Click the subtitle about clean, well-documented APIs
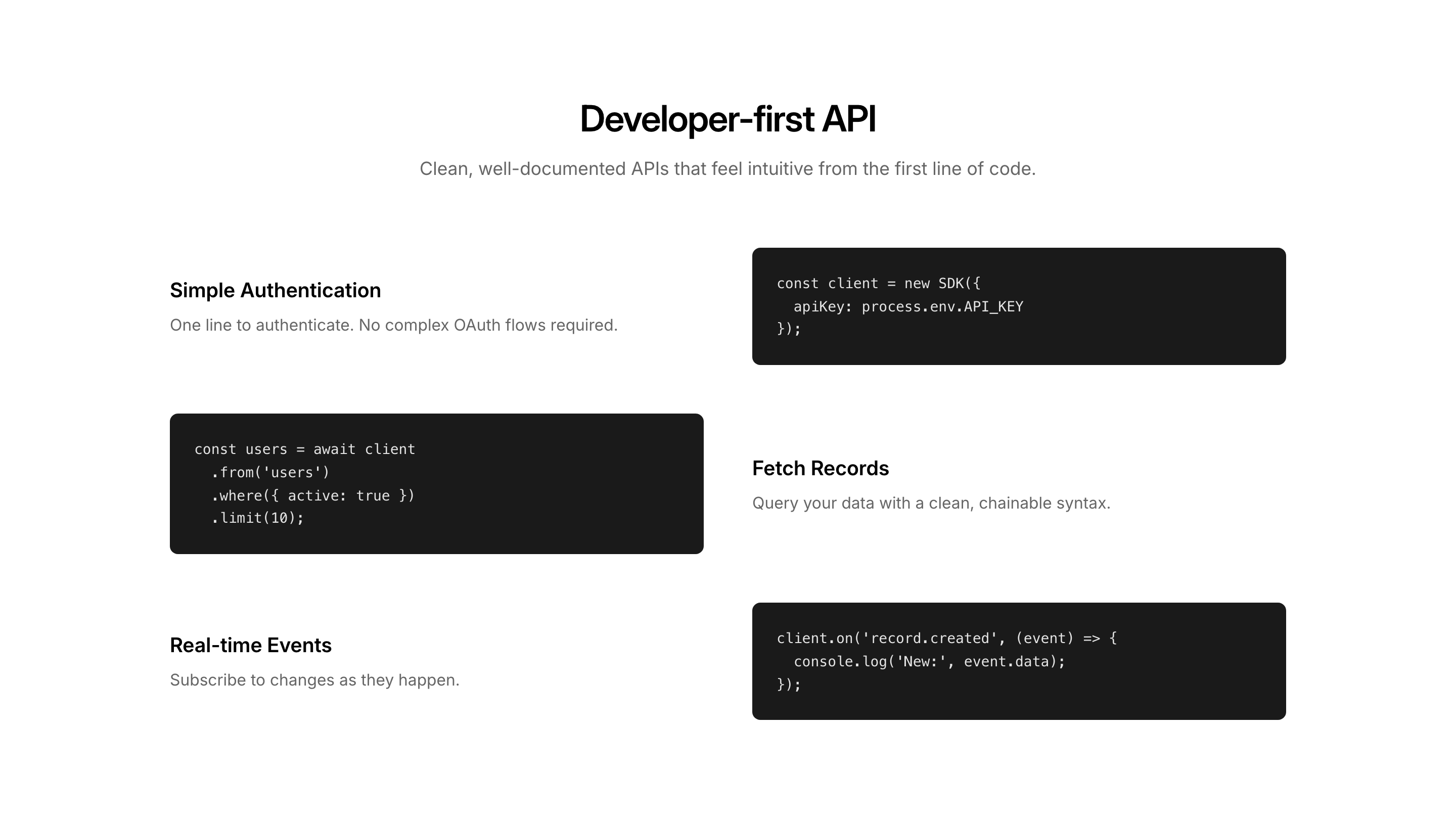This screenshot has height=818, width=1456. [x=727, y=168]
